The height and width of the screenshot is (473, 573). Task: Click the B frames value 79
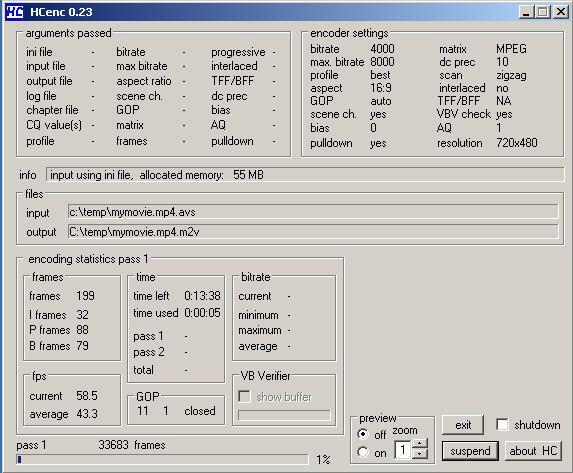pos(82,345)
